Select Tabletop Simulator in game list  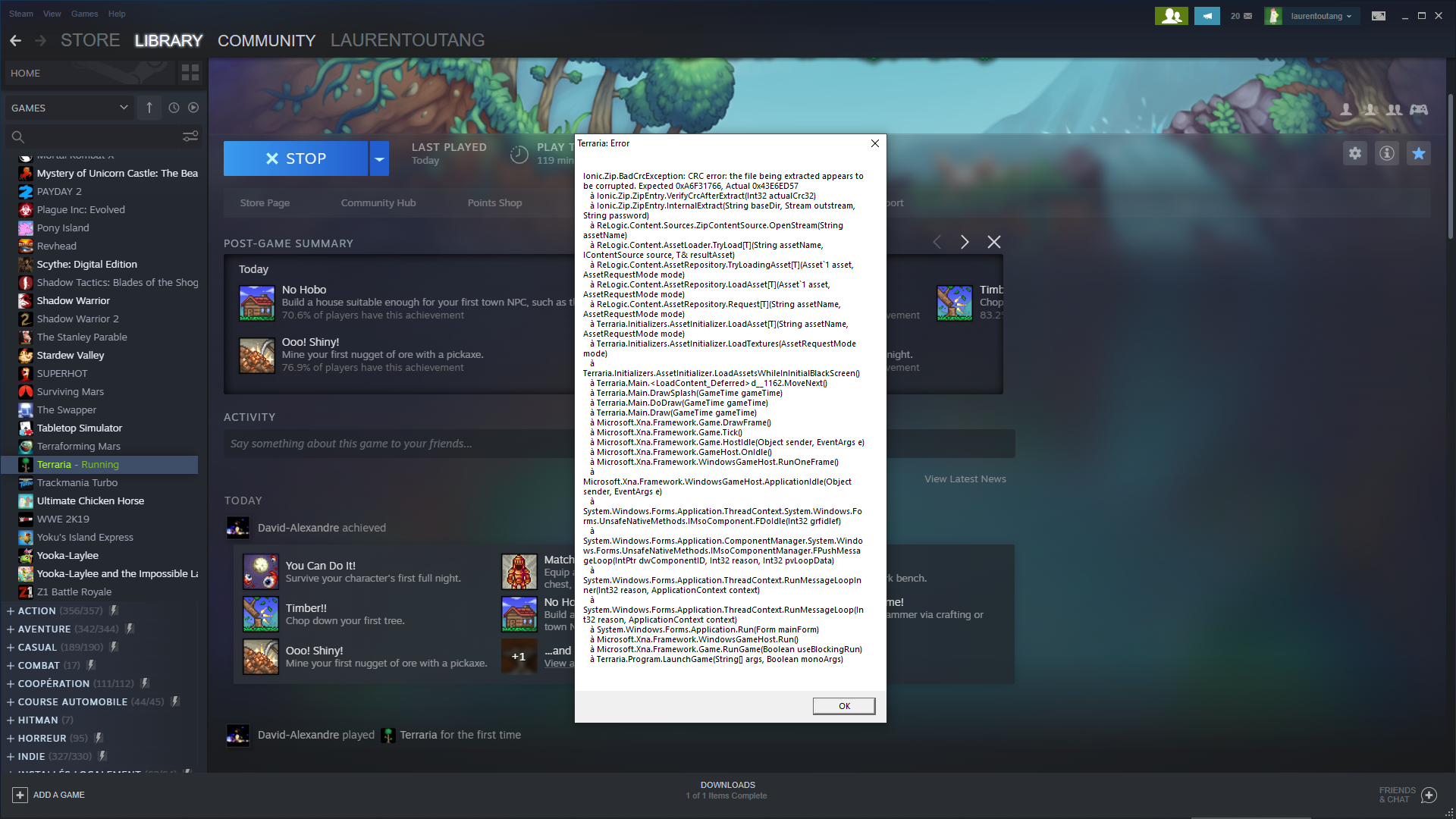[80, 428]
